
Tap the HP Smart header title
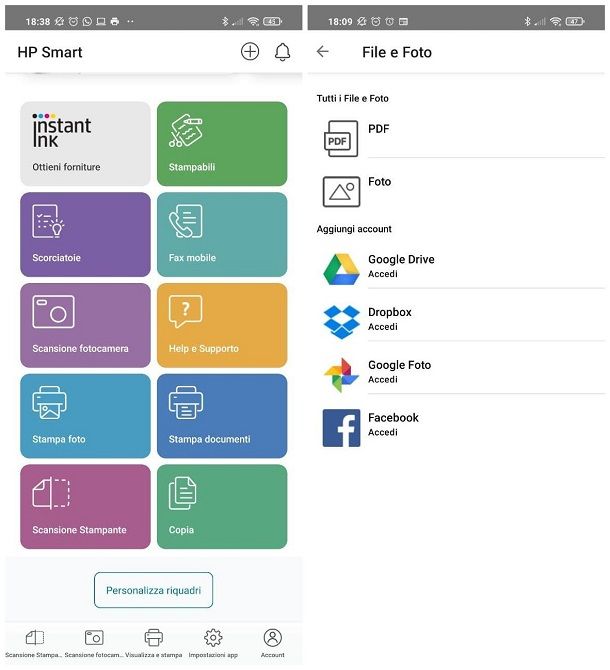pos(50,52)
